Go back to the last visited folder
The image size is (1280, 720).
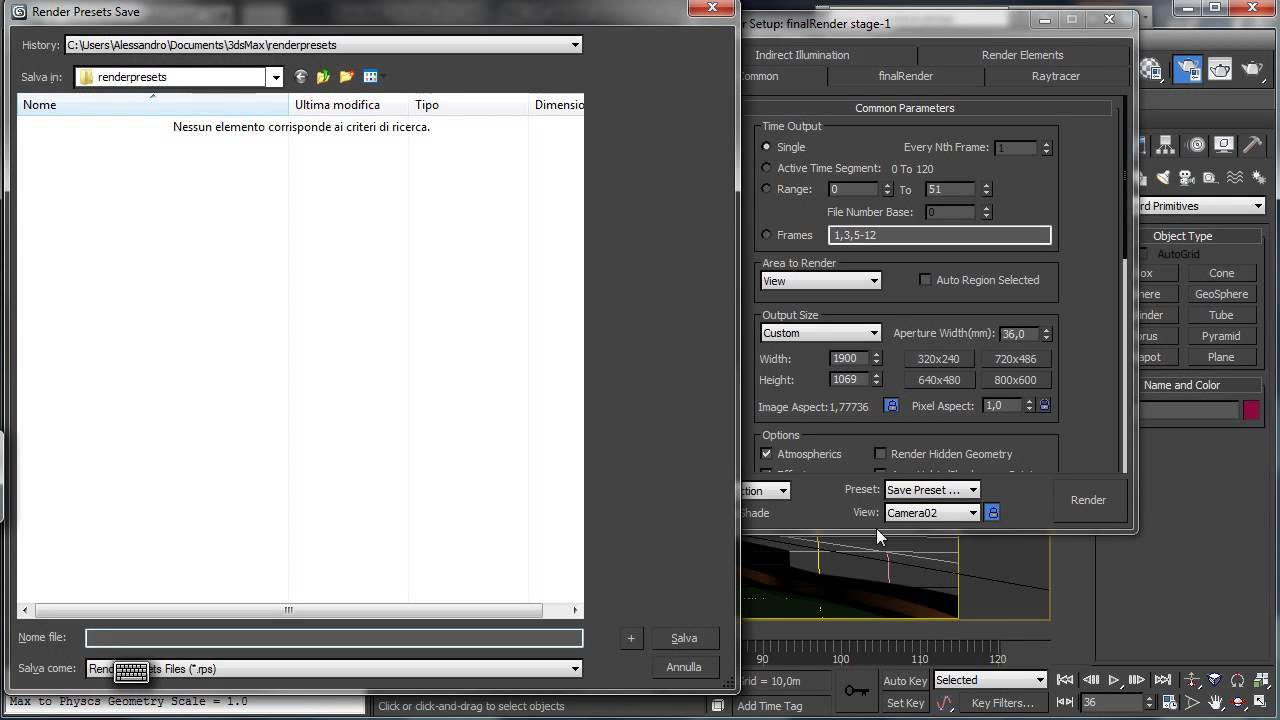click(300, 77)
